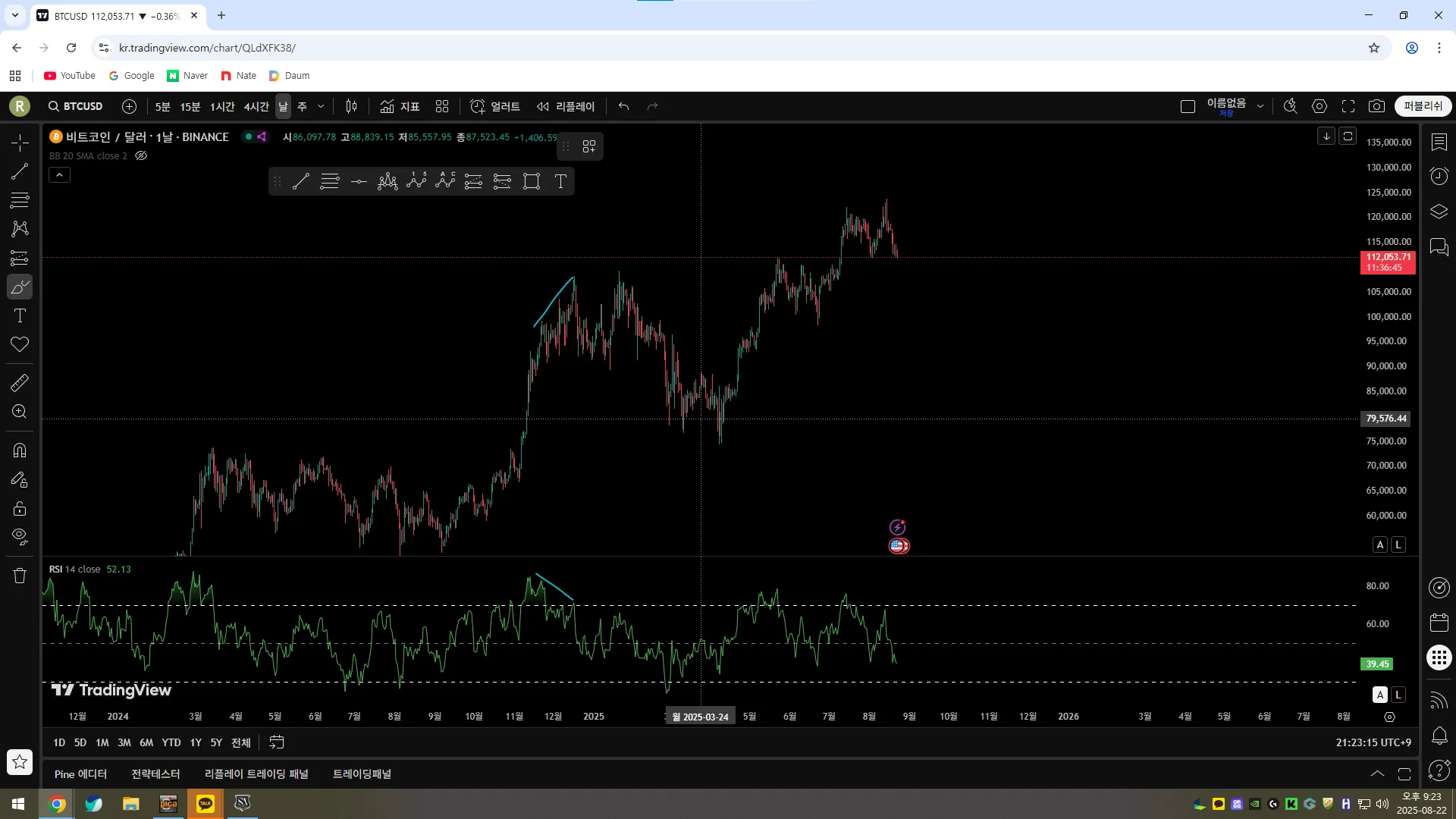Click the BTCUSD symbol search field
The height and width of the screenshot is (819, 1456).
point(76,106)
